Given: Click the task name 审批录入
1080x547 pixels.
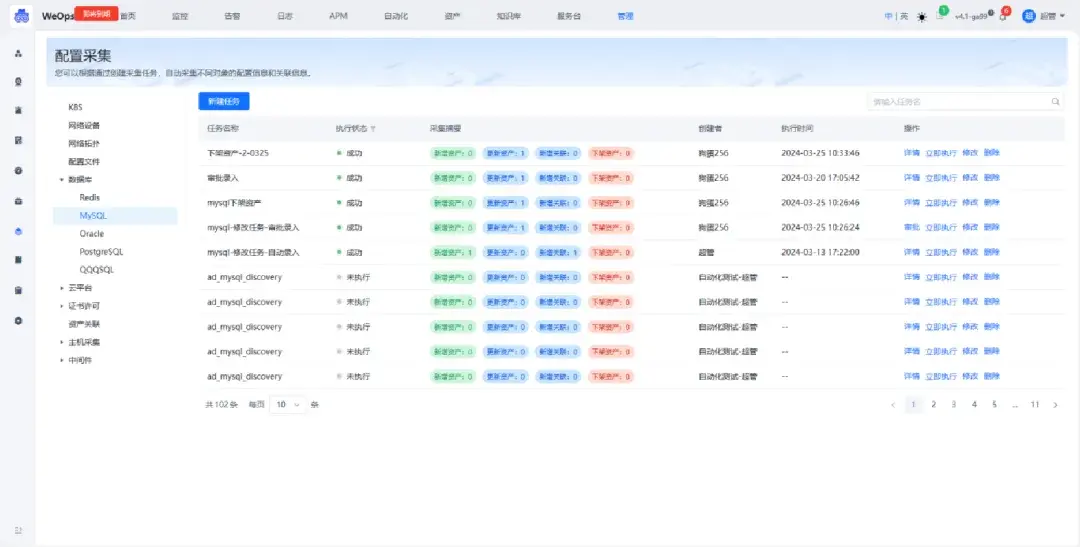Looking at the screenshot, I should click(222, 178).
